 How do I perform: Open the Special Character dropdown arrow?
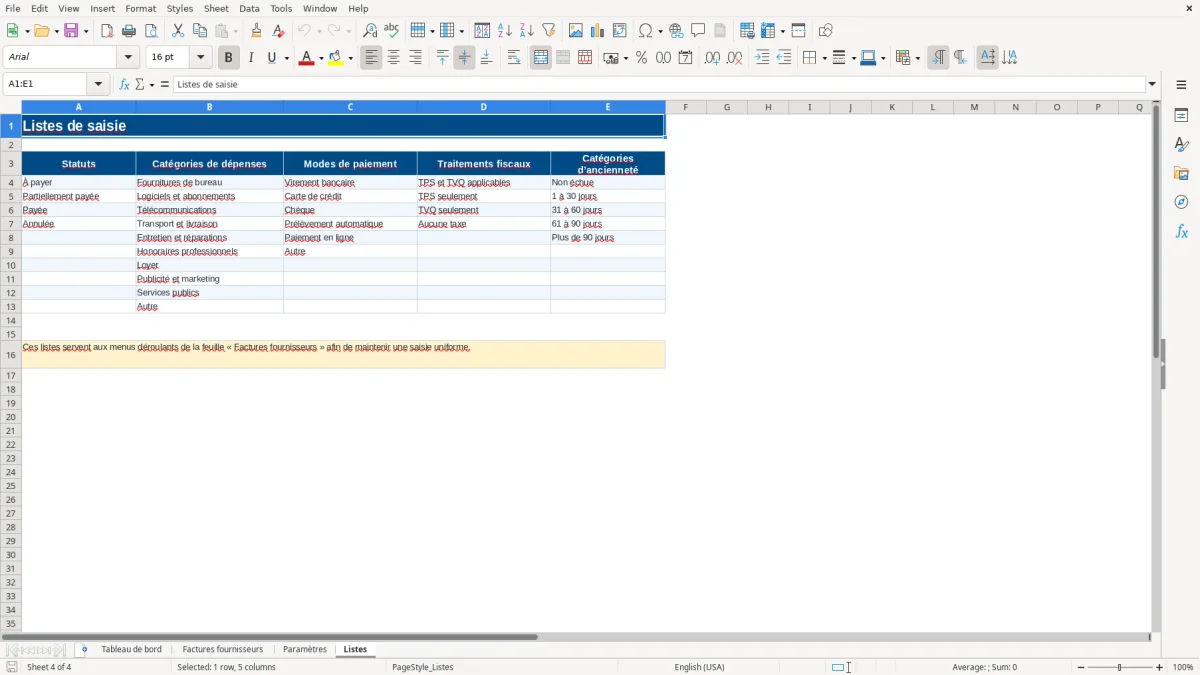coord(660,31)
